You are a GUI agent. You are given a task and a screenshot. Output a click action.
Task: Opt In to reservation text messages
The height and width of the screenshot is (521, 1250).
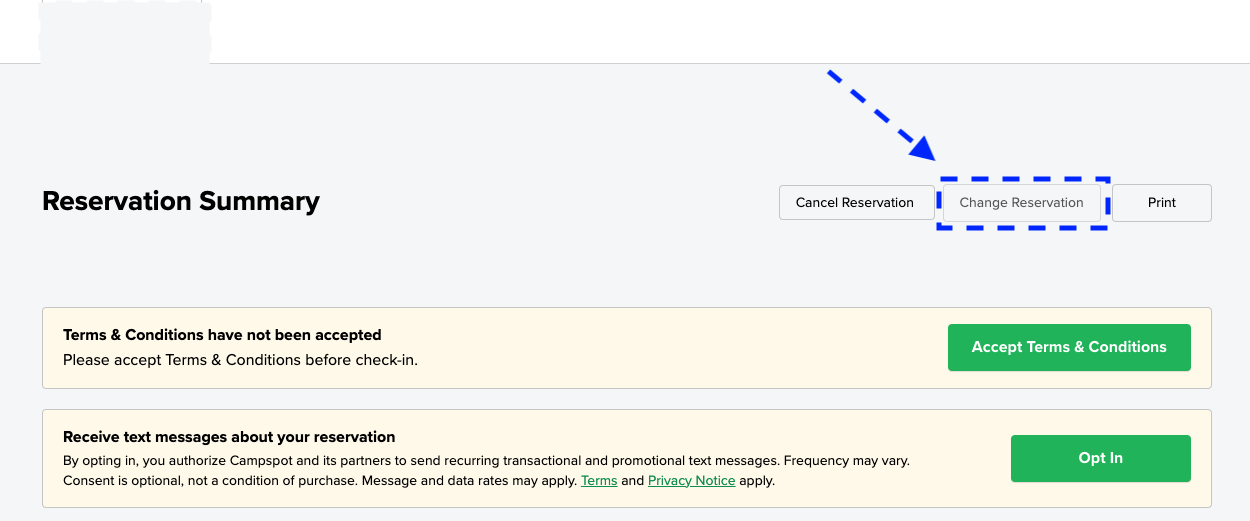click(x=1100, y=458)
